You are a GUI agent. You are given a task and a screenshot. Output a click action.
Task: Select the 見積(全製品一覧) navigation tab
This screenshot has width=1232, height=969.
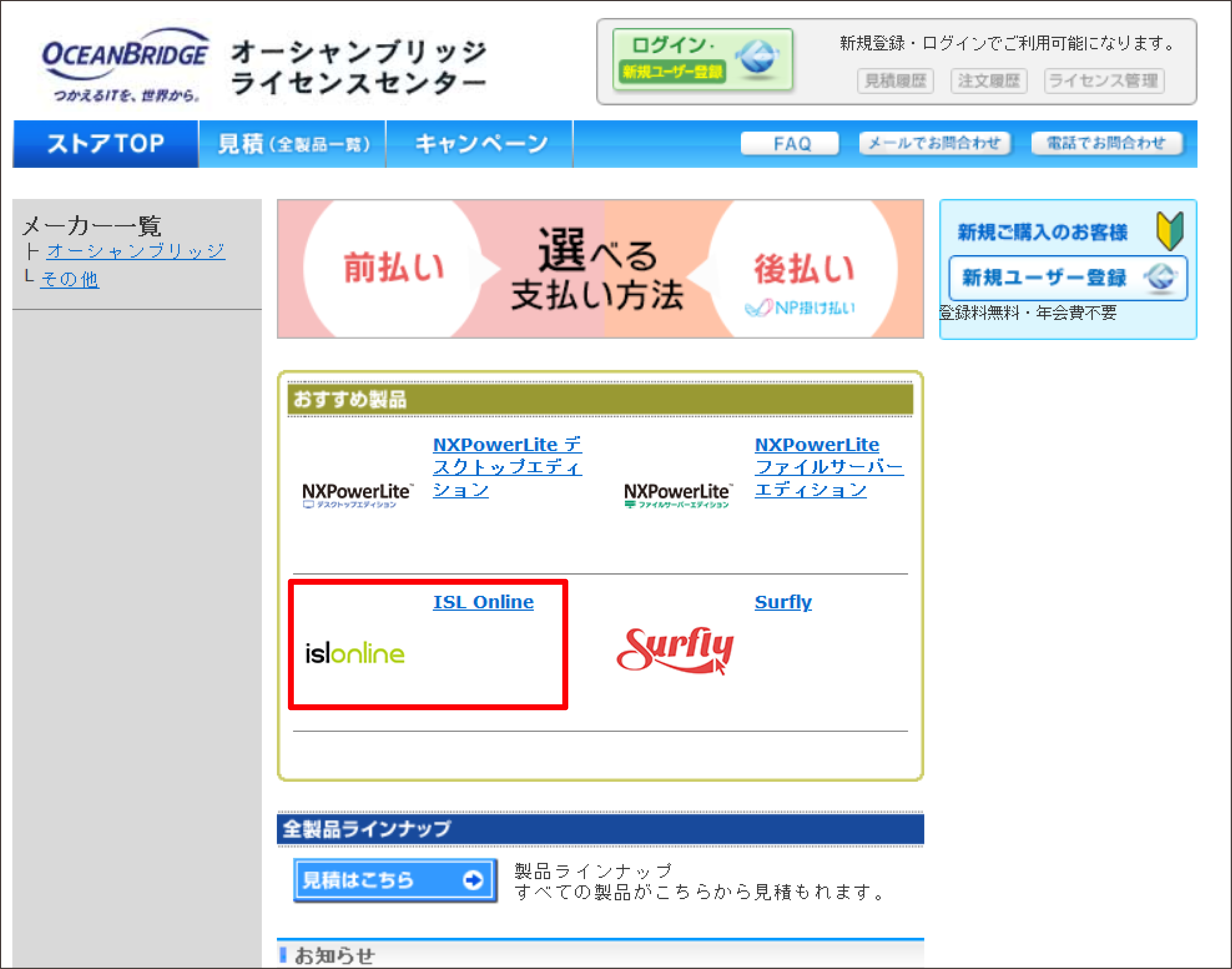tap(293, 144)
